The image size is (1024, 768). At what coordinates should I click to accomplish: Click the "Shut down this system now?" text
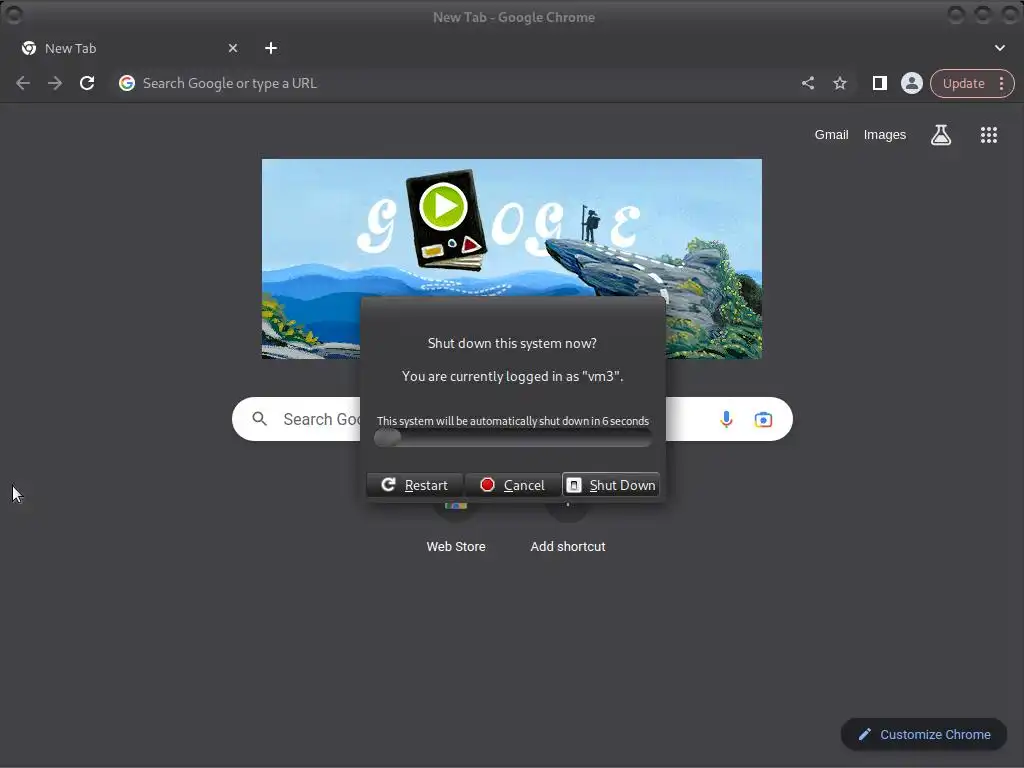[x=512, y=343]
